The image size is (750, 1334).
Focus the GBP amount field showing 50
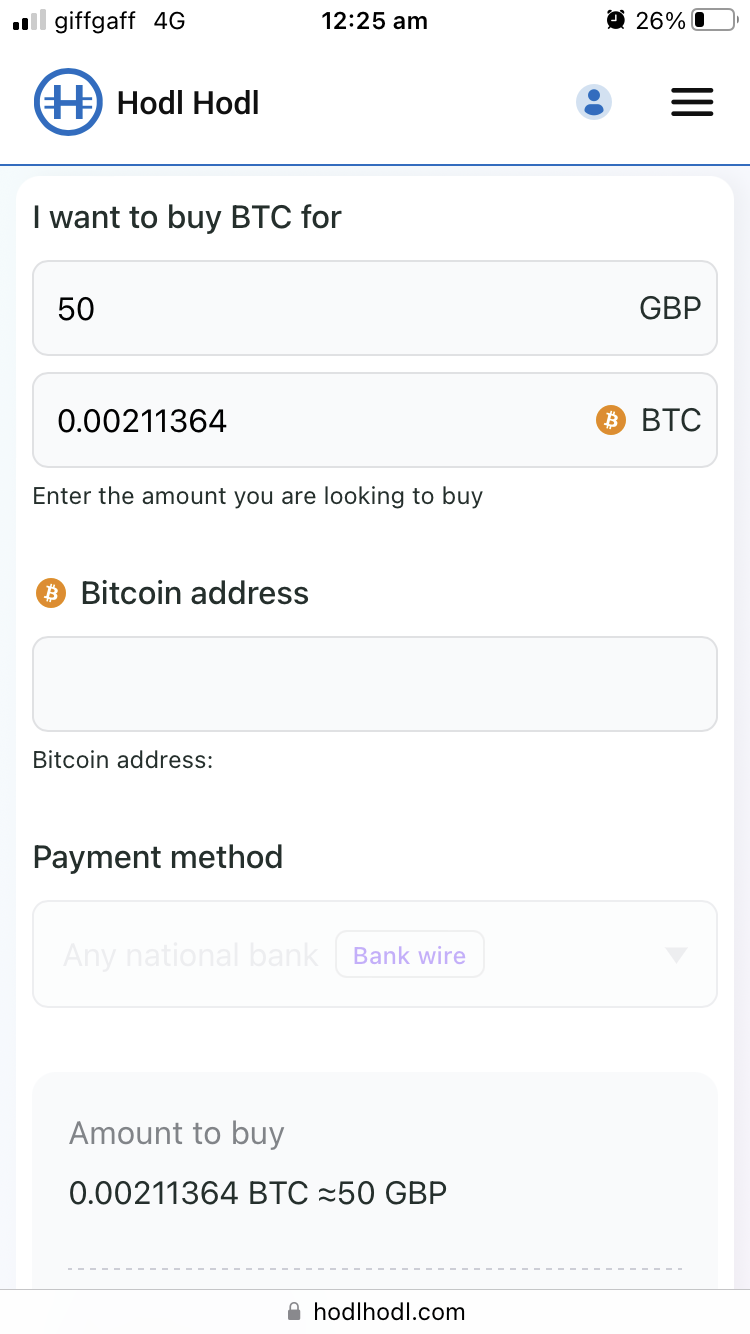(300, 308)
